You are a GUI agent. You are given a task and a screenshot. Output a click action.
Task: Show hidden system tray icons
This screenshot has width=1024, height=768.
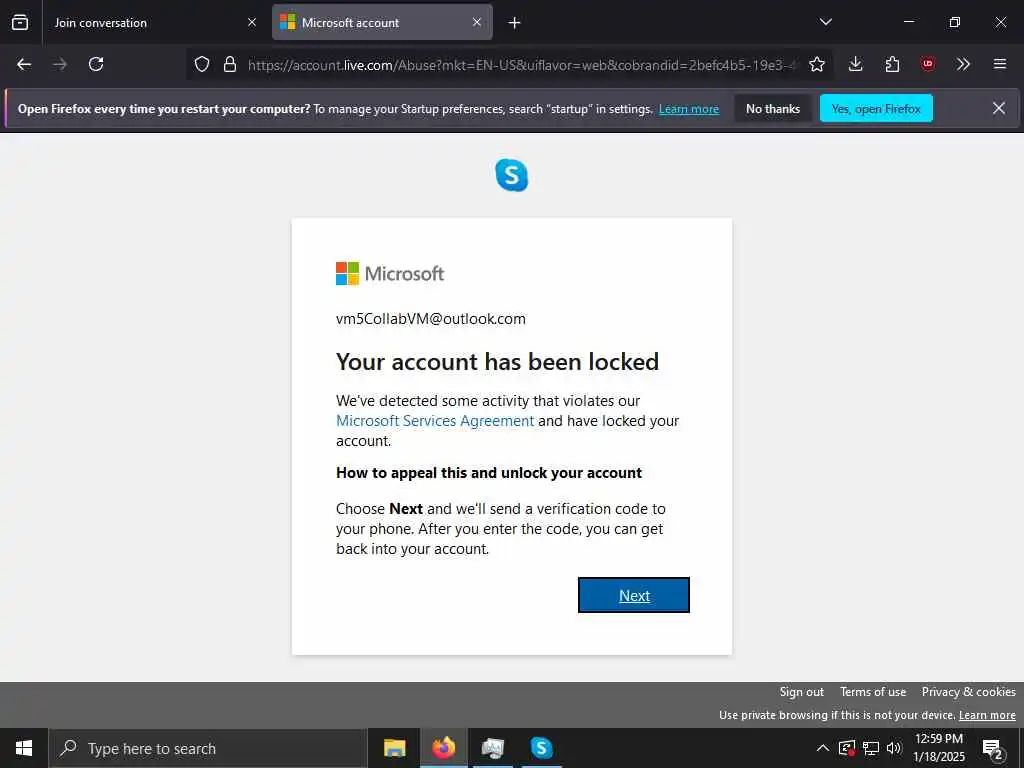tap(823, 748)
